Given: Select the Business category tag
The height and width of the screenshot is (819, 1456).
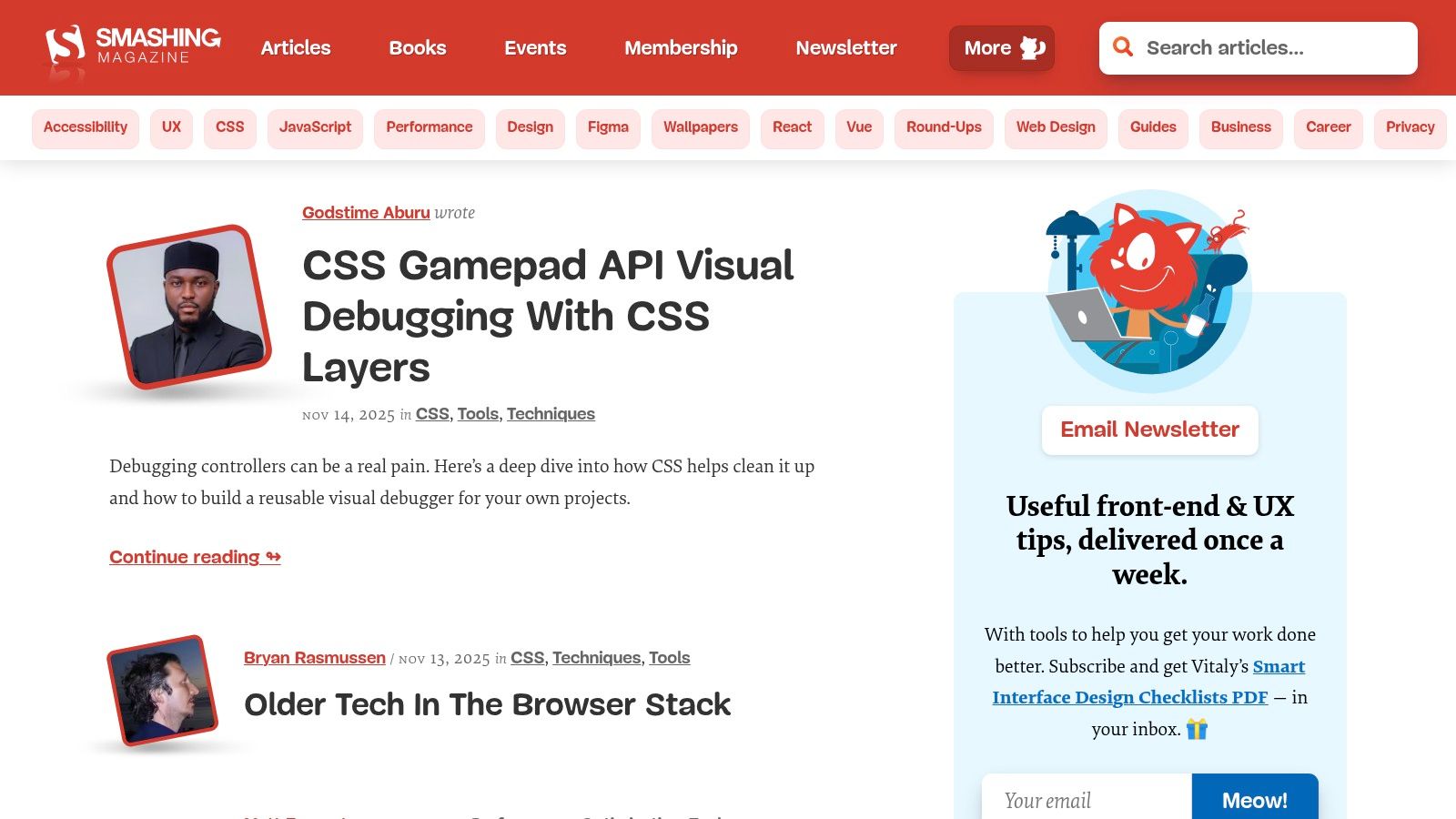Looking at the screenshot, I should [x=1241, y=128].
